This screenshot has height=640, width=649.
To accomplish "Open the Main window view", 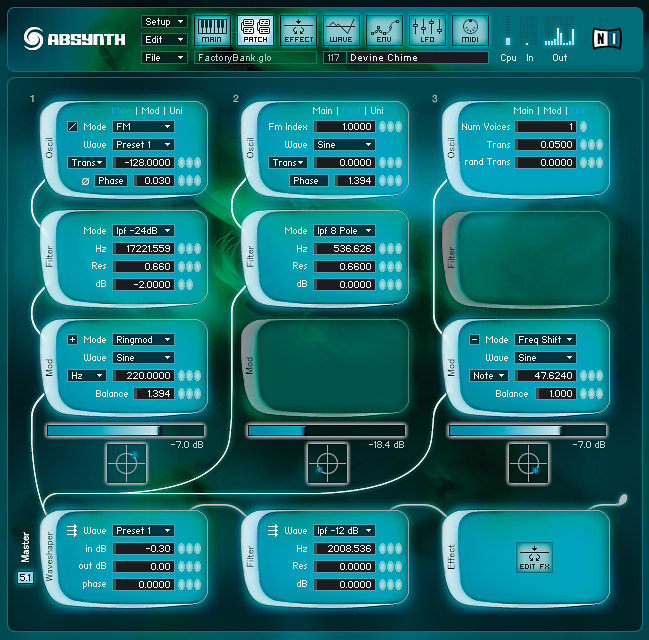I will 213,30.
